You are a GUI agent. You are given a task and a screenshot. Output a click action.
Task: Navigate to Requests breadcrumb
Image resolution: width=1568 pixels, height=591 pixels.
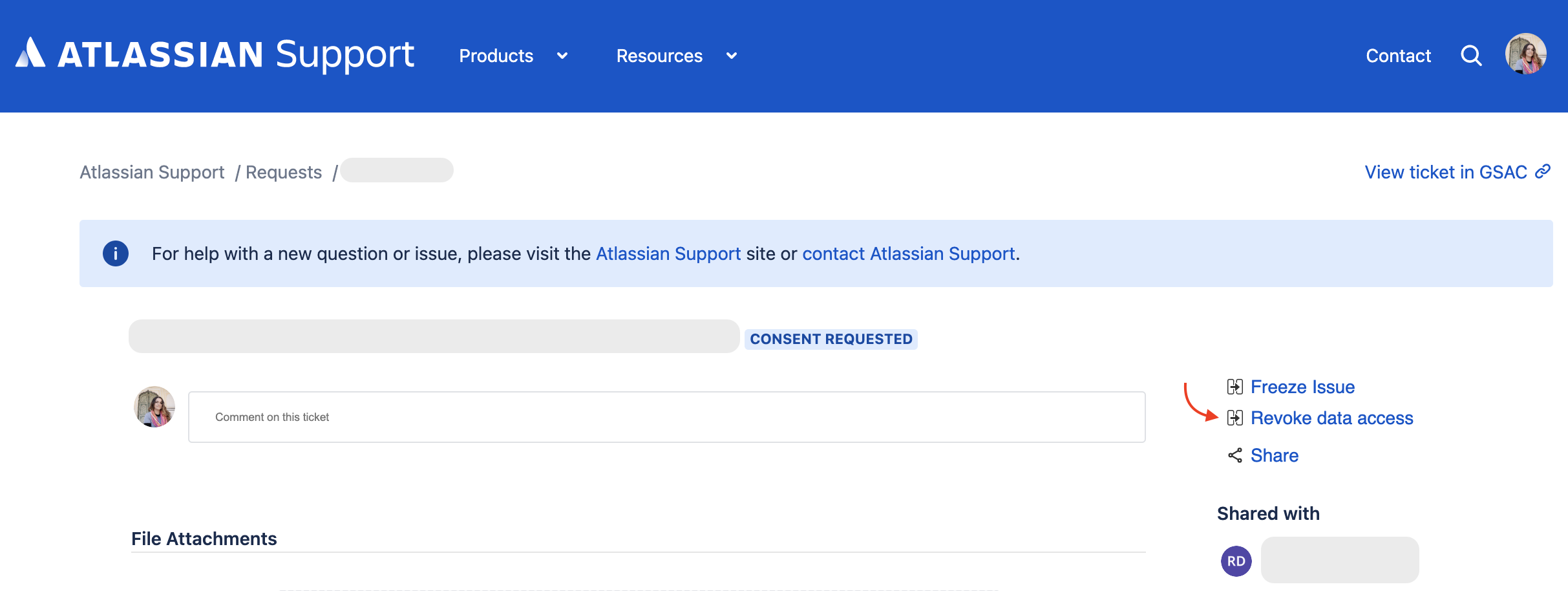point(284,172)
